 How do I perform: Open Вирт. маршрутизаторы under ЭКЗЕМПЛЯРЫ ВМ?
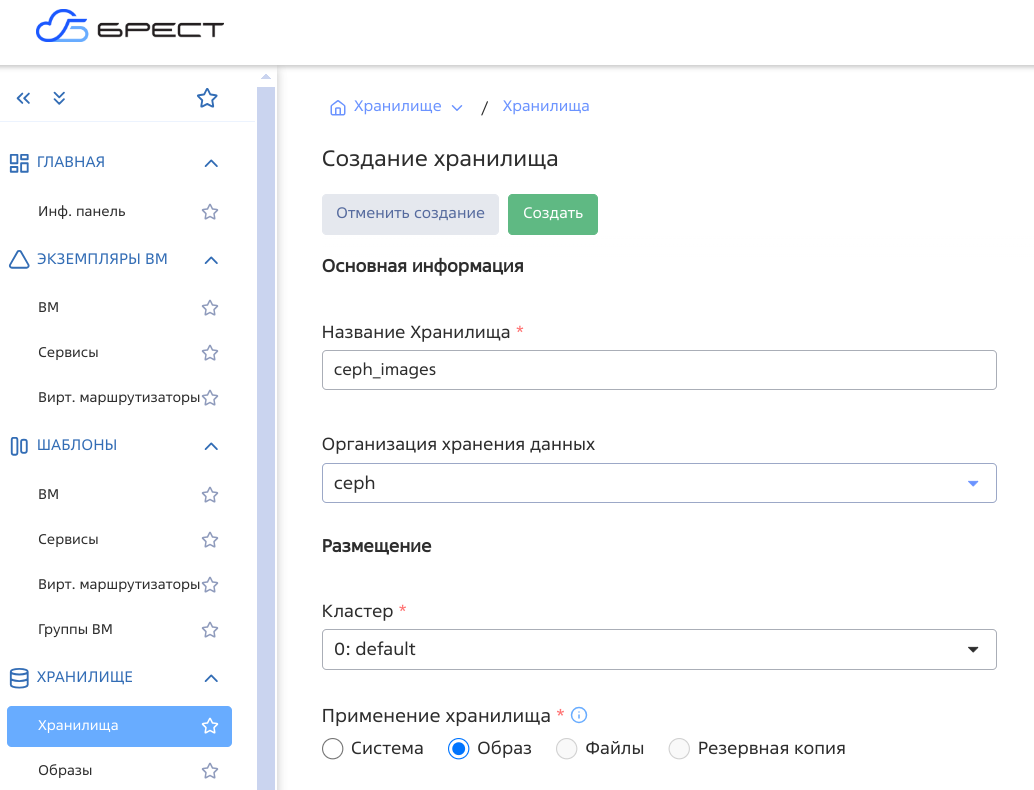click(118, 397)
